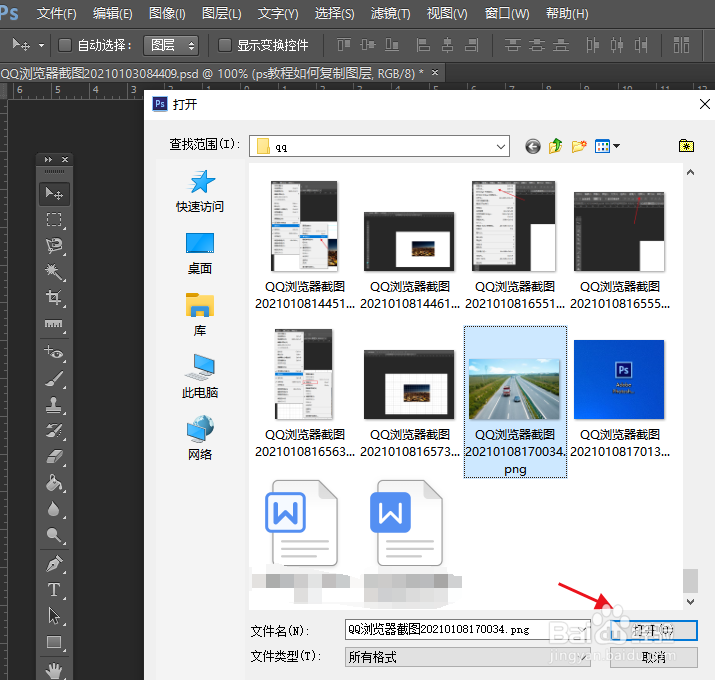The image size is (715, 680).
Task: Collapse the toolbox with double-arrow
Action: coord(48,160)
